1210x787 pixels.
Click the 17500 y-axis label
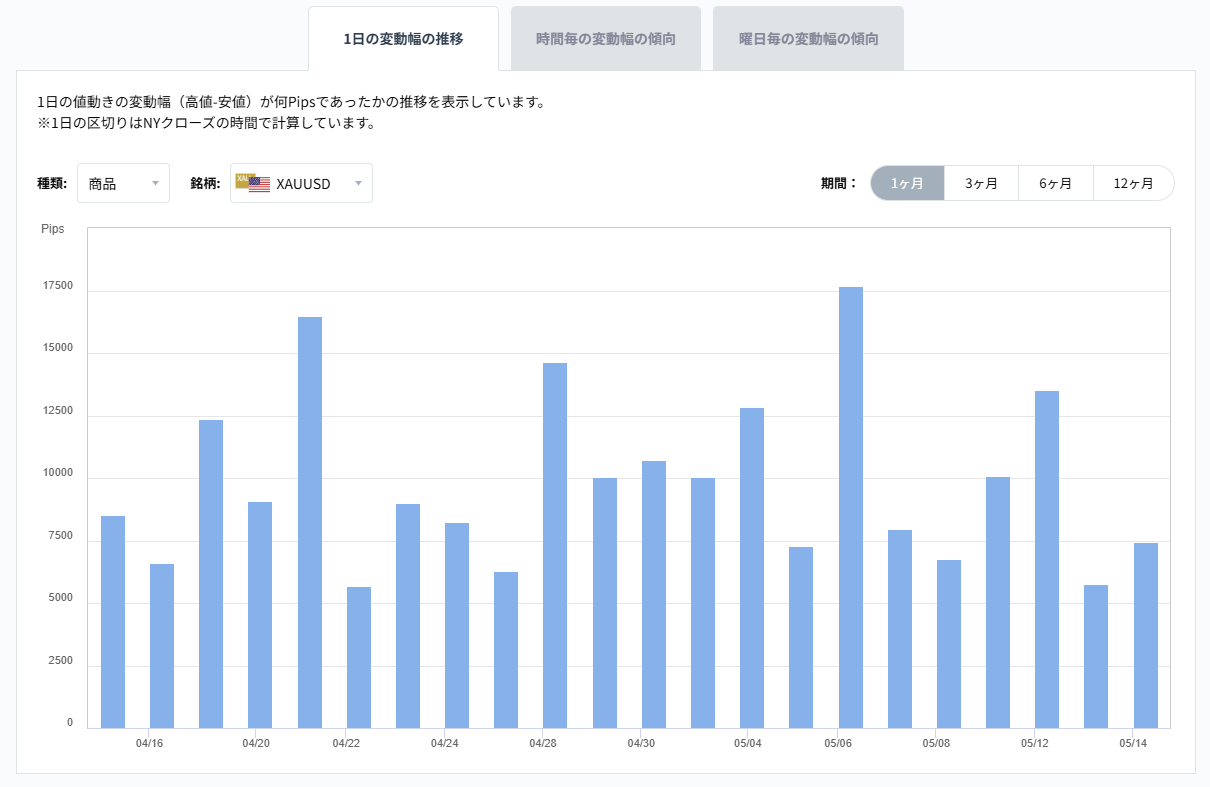click(58, 286)
